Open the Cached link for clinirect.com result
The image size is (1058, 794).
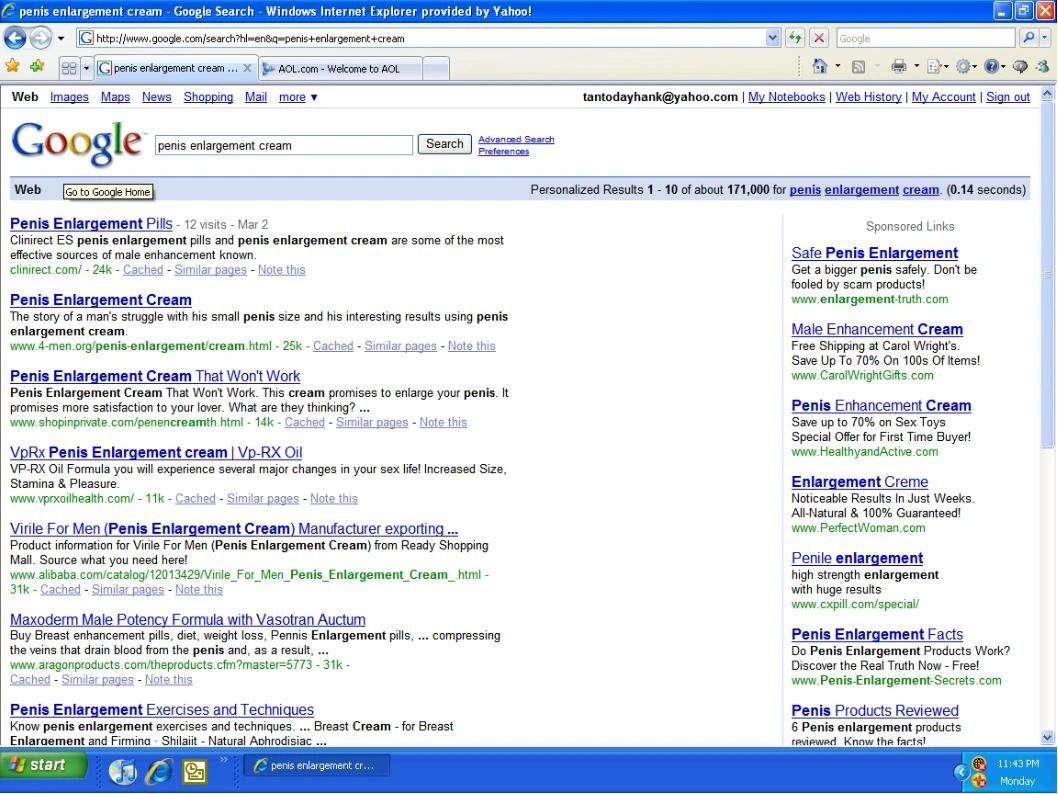(x=143, y=270)
